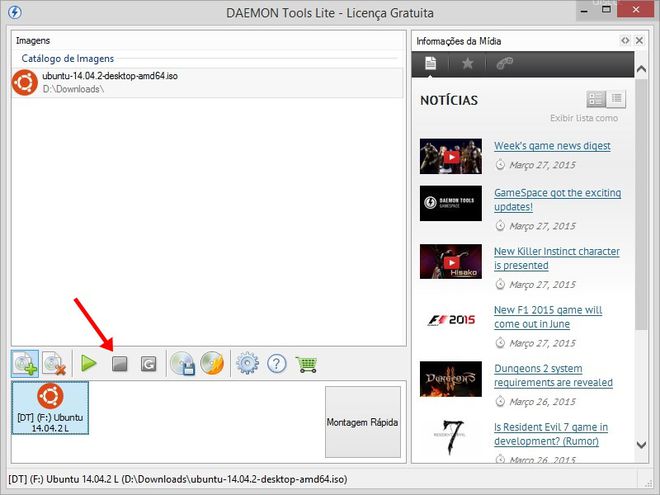Viewport: 660px width, 495px height.
Task: Open New F1 2015 game link
Action: pyautogui.click(x=548, y=317)
